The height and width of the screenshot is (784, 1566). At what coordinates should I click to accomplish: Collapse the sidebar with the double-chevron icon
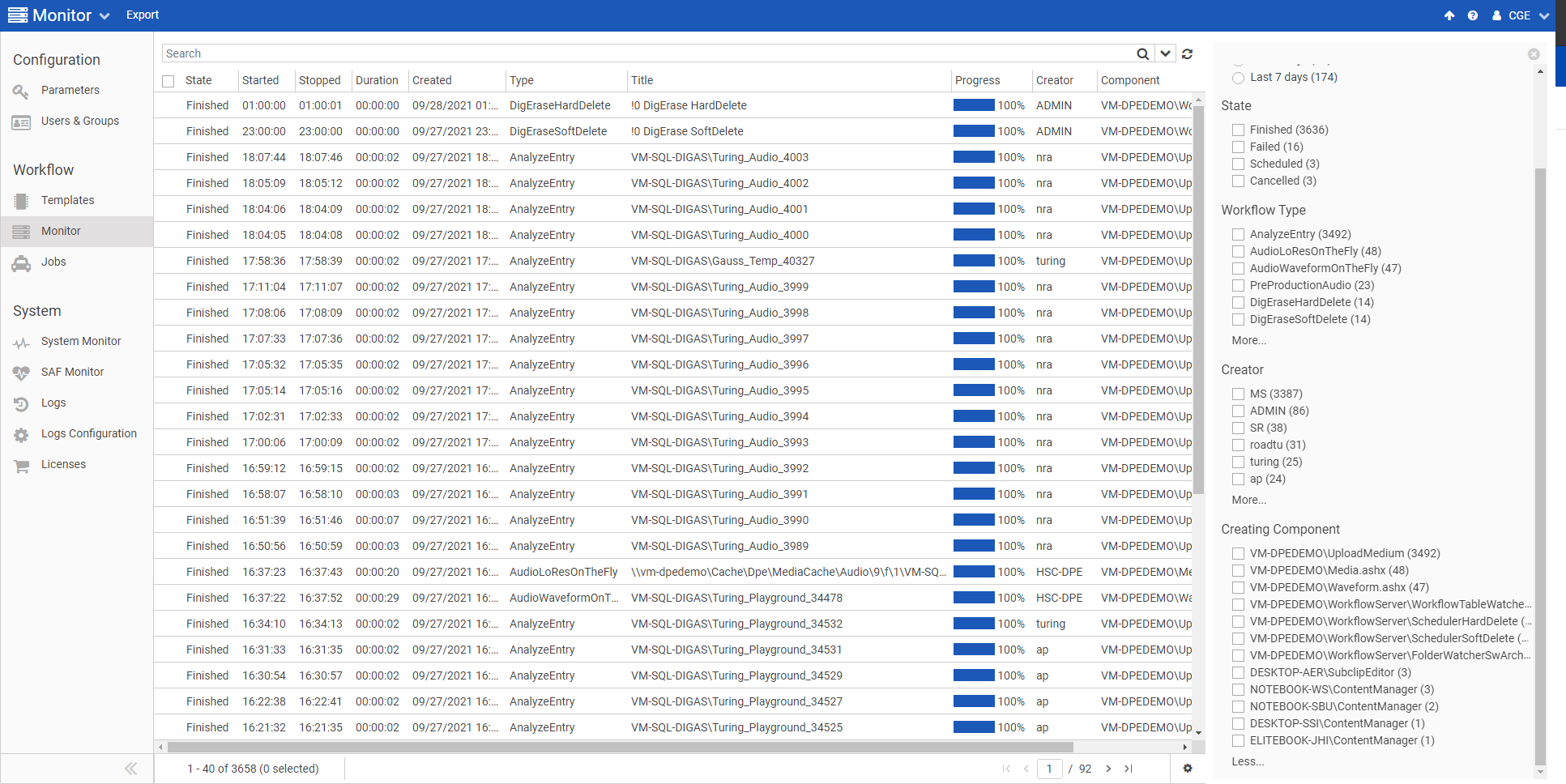pos(130,769)
